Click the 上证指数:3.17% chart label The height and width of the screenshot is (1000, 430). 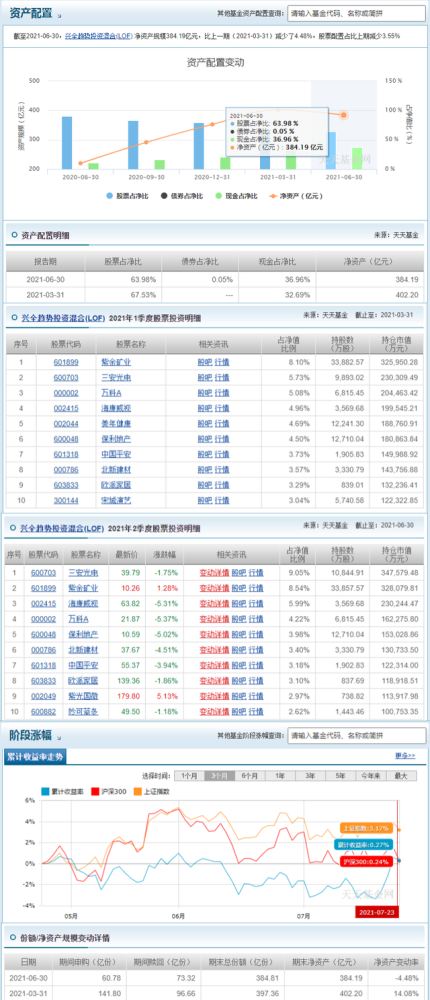pos(366,828)
